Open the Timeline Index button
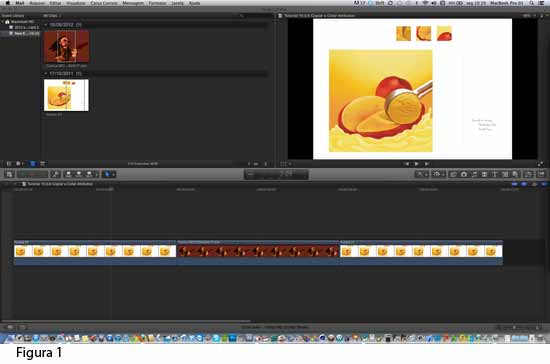The image size is (550, 364). [10, 327]
